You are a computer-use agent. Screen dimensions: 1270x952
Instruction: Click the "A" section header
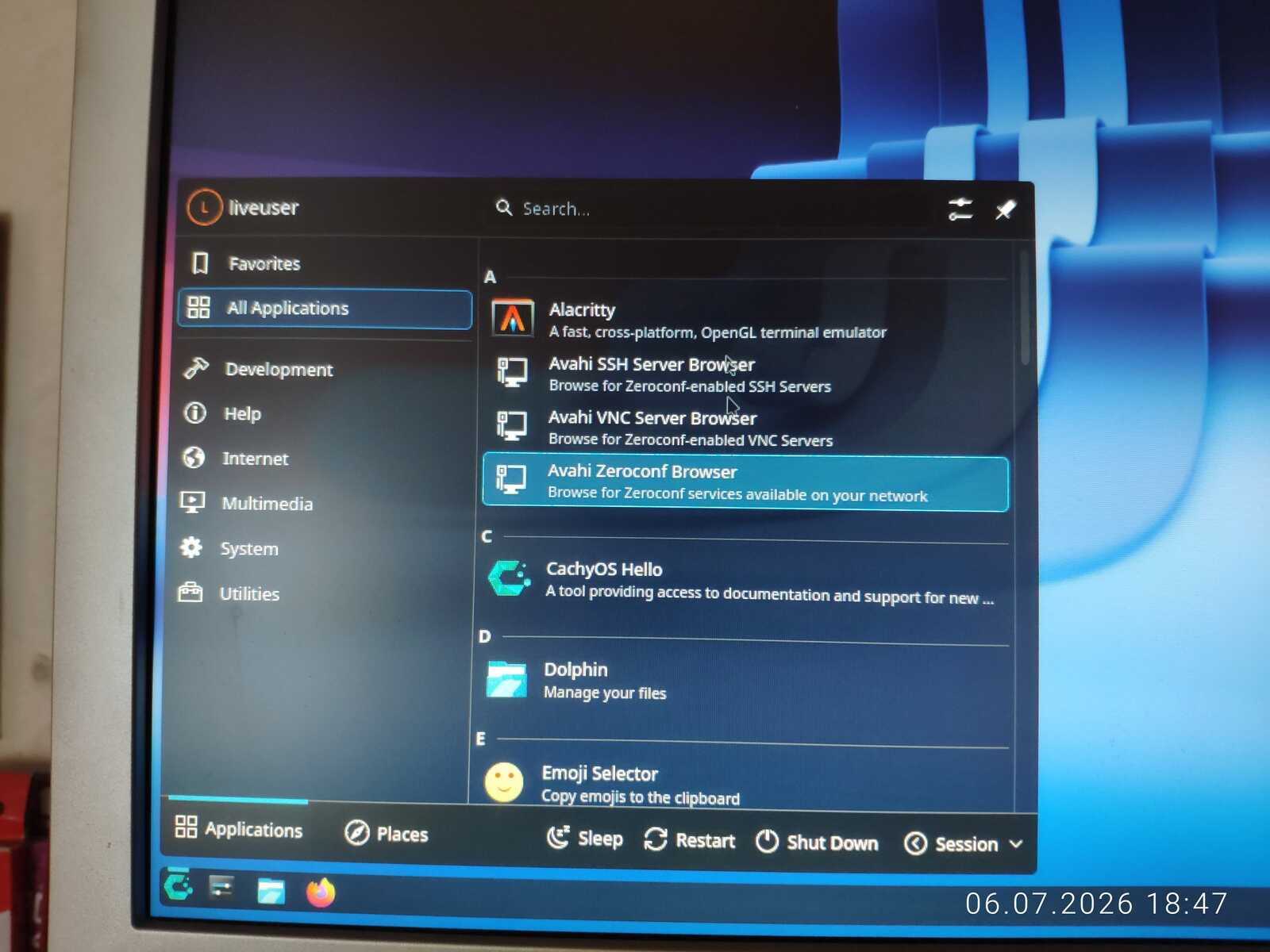point(490,277)
